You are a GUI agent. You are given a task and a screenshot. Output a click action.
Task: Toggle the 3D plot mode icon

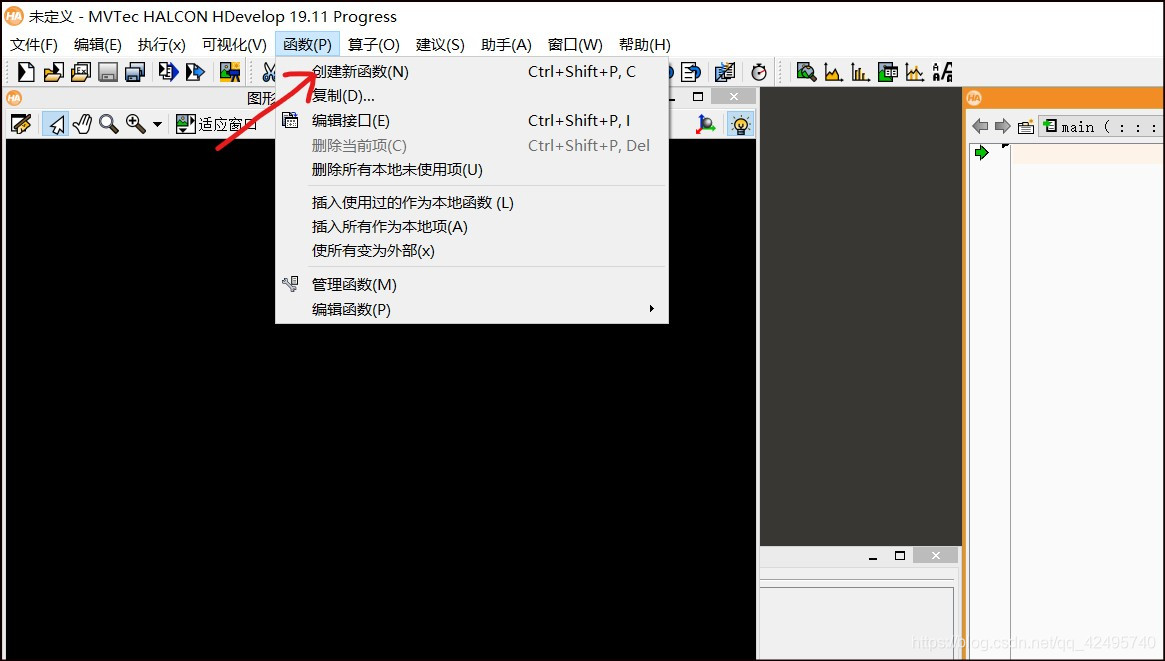pos(705,124)
